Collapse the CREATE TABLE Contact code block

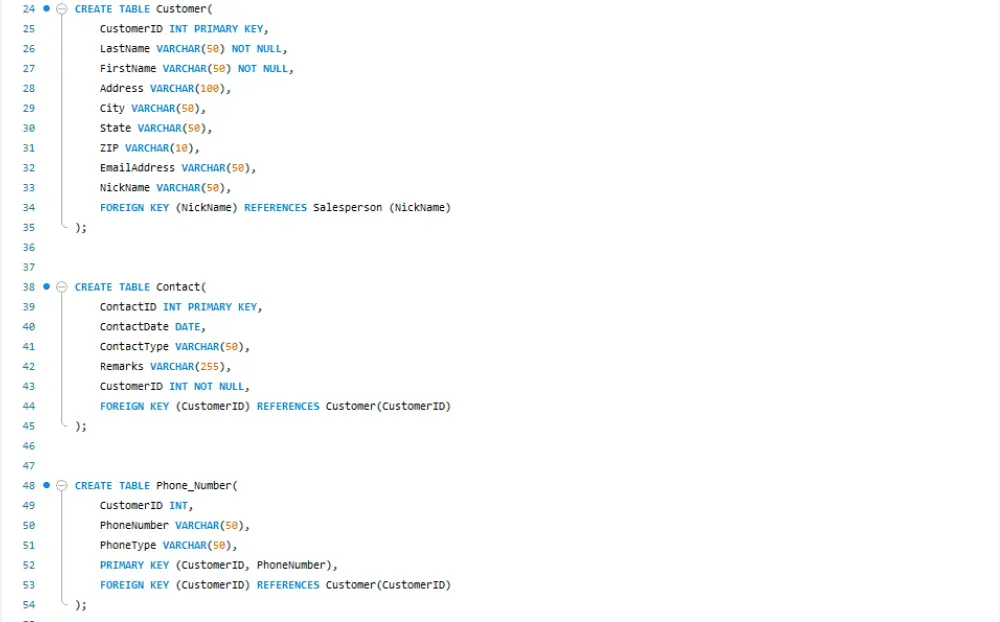click(62, 287)
